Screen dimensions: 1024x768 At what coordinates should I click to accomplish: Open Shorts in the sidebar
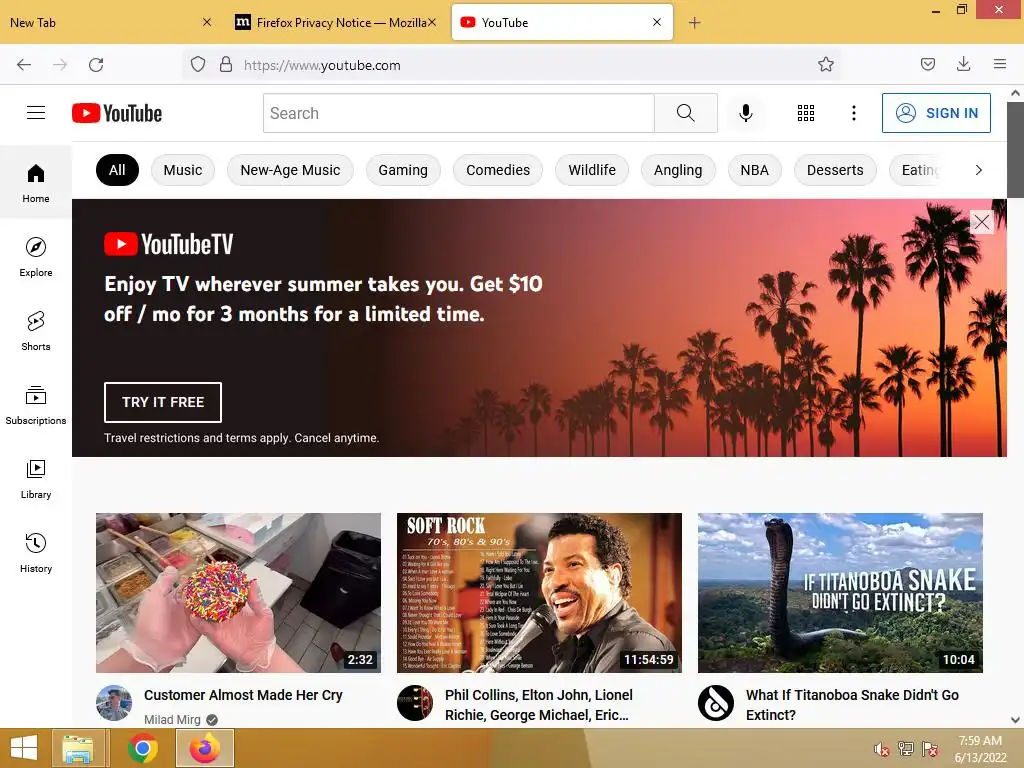tap(36, 330)
